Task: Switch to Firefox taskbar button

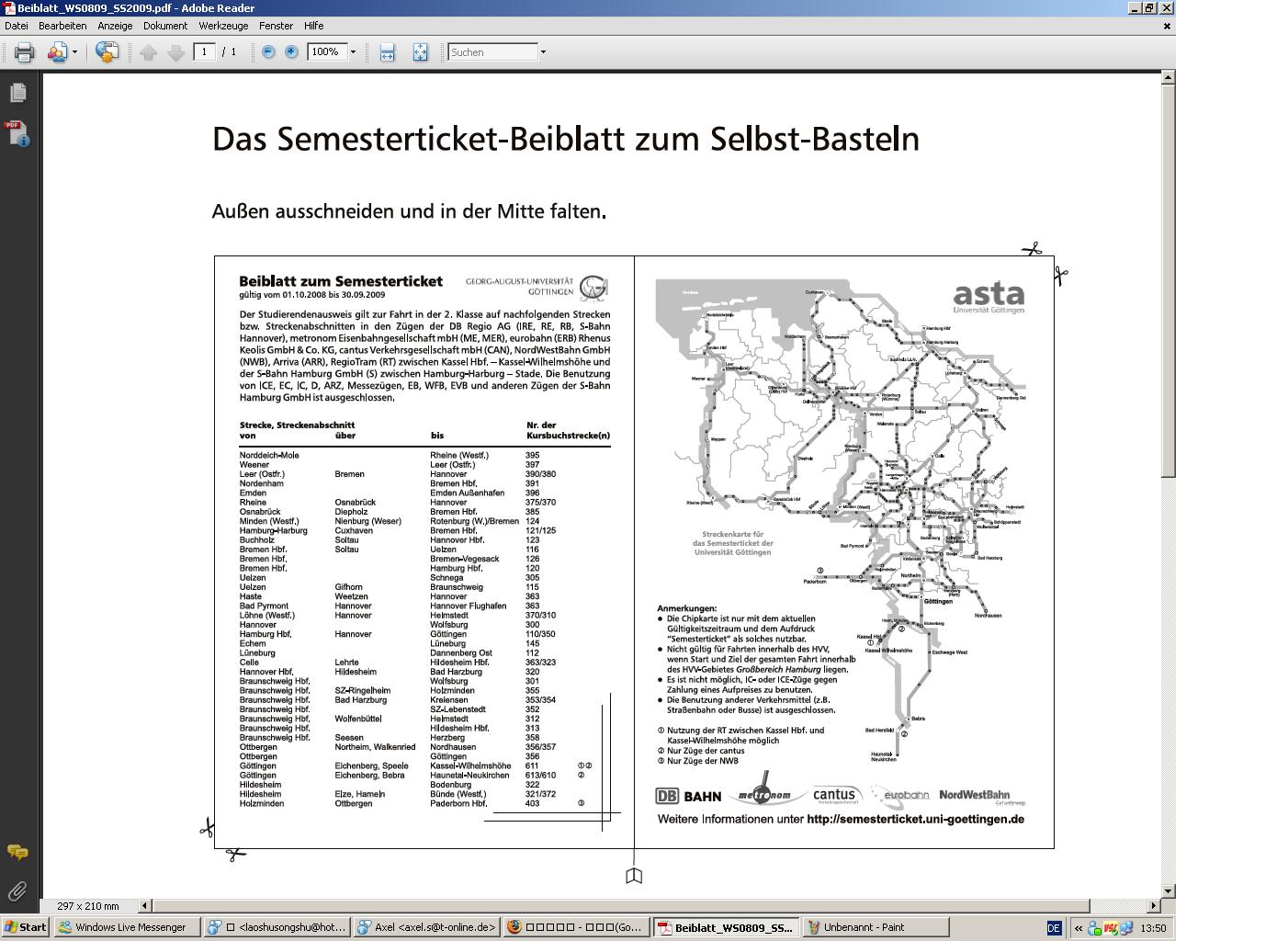Action: click(x=577, y=926)
